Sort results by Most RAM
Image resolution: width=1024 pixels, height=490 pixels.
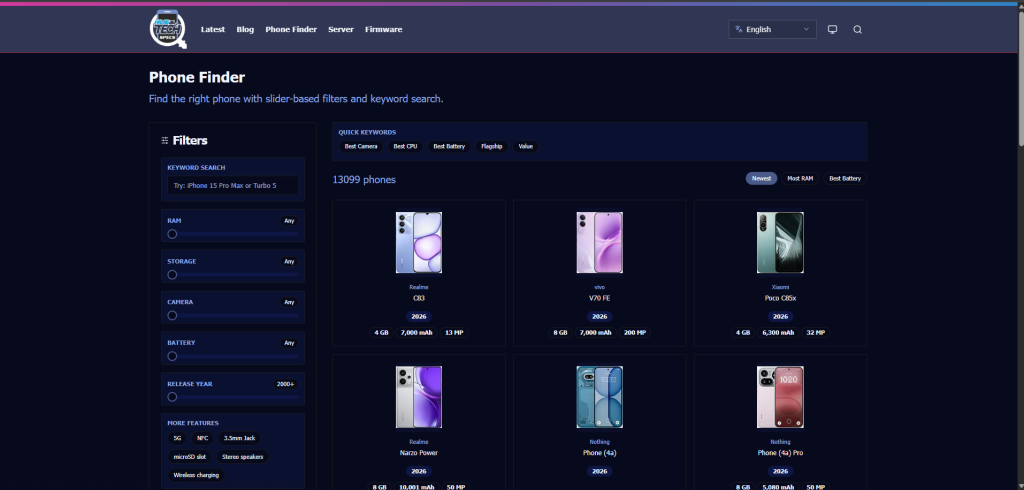[x=800, y=178]
